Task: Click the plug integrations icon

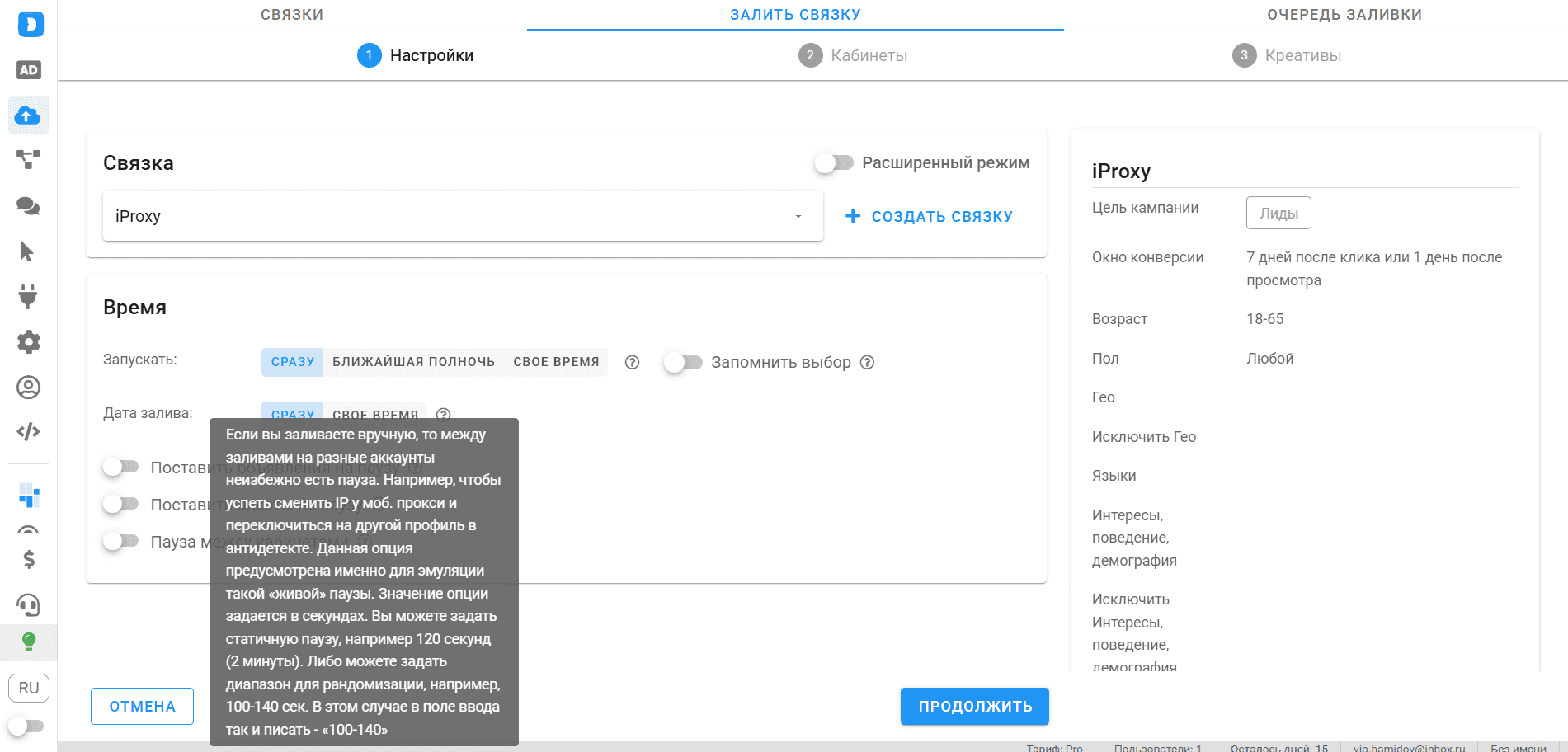Action: tap(29, 296)
